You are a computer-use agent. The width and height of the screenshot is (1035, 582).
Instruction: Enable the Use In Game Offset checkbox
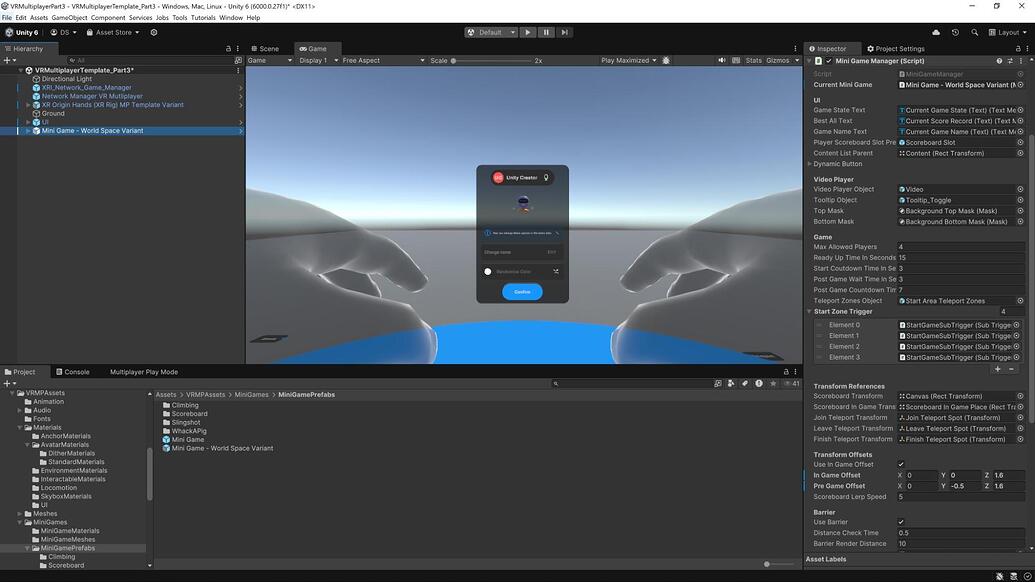click(903, 464)
